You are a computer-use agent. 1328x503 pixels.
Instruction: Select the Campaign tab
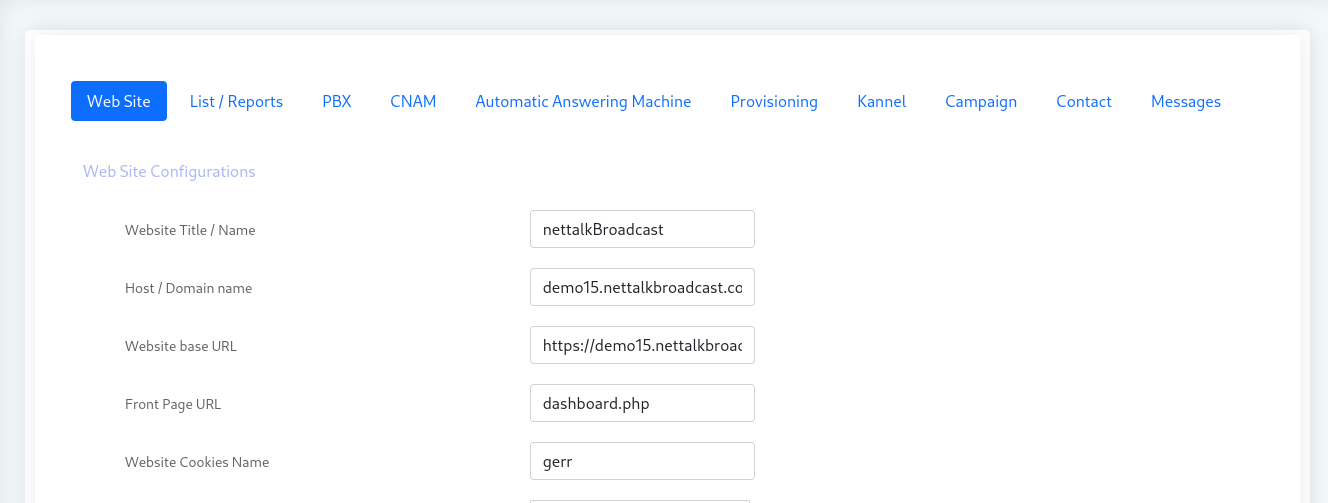coord(981,101)
